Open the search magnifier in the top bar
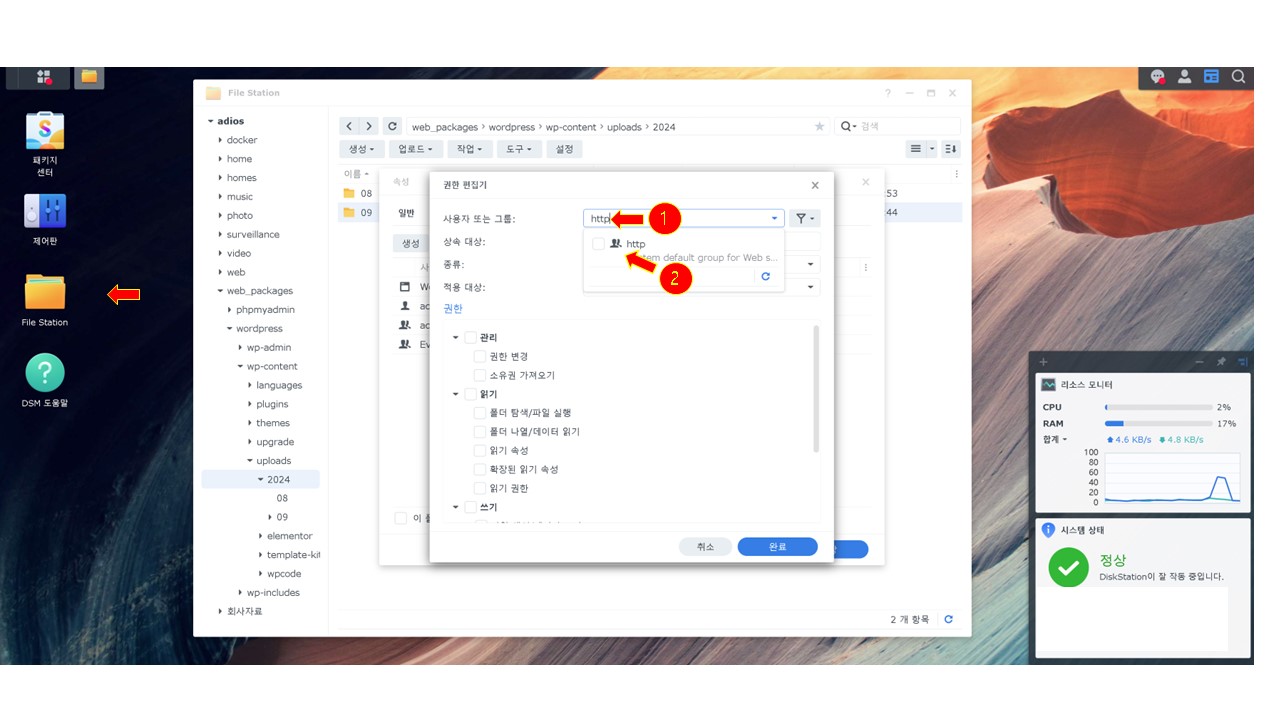1280x720 pixels. pyautogui.click(x=1238, y=77)
